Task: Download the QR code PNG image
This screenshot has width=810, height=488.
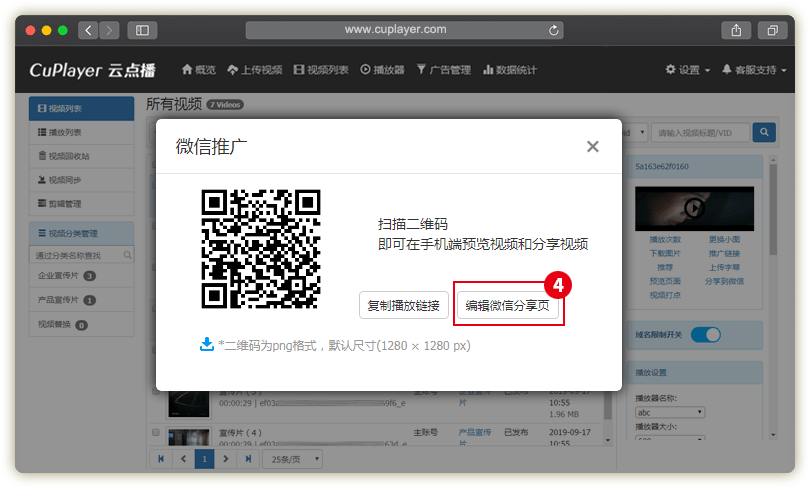Action: coord(207,344)
